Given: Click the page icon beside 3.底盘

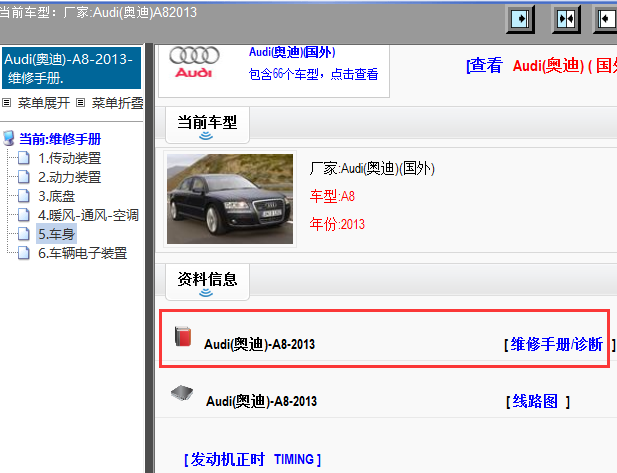Looking at the screenshot, I should (24, 196).
